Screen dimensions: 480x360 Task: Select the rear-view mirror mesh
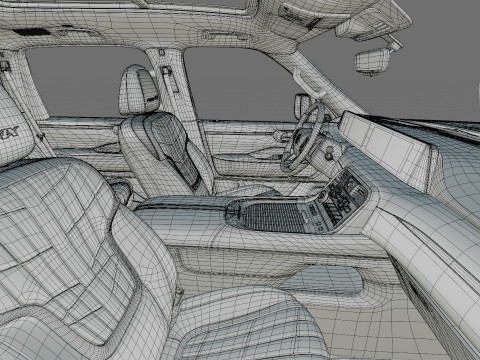[x=373, y=60]
